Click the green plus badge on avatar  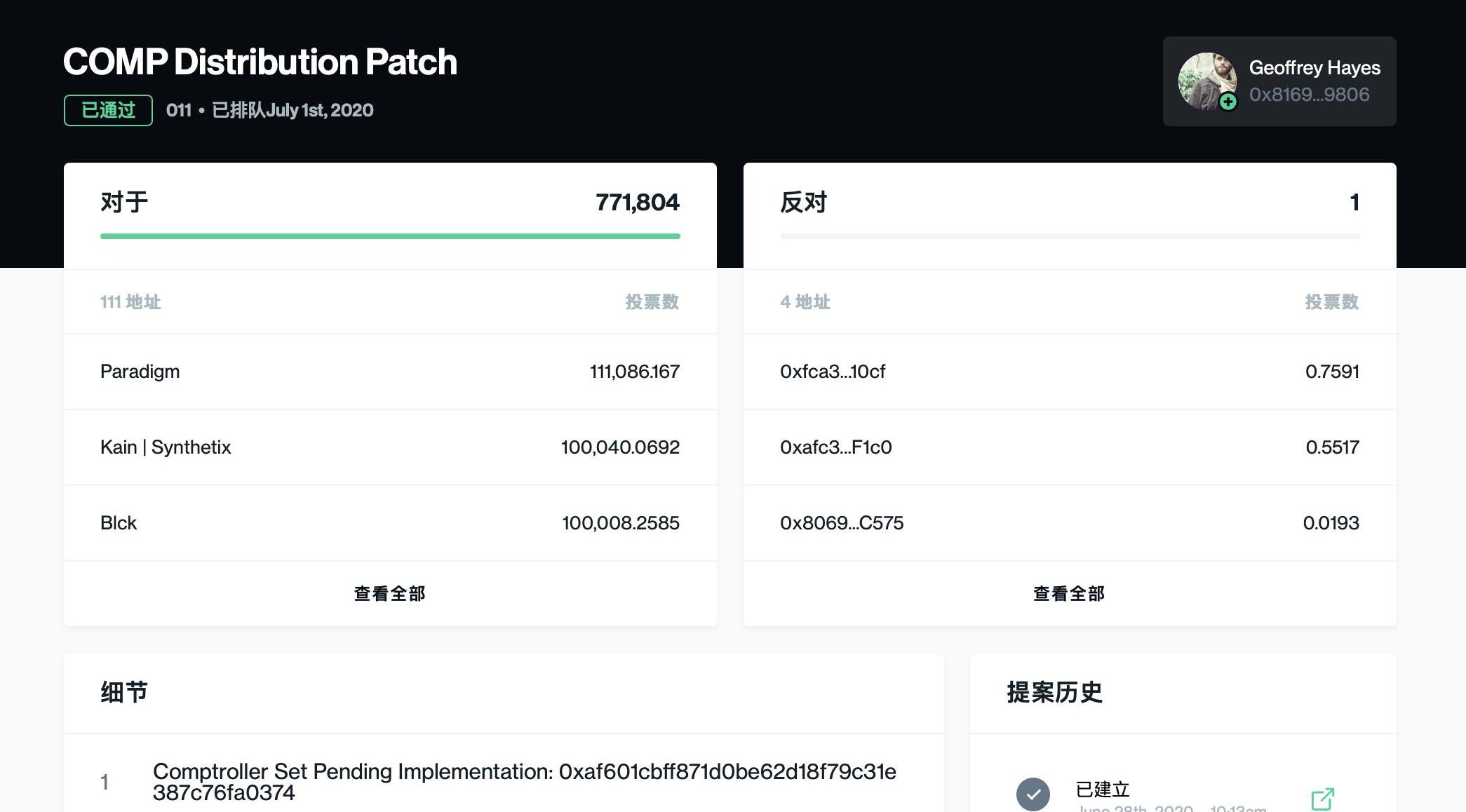point(1228,102)
